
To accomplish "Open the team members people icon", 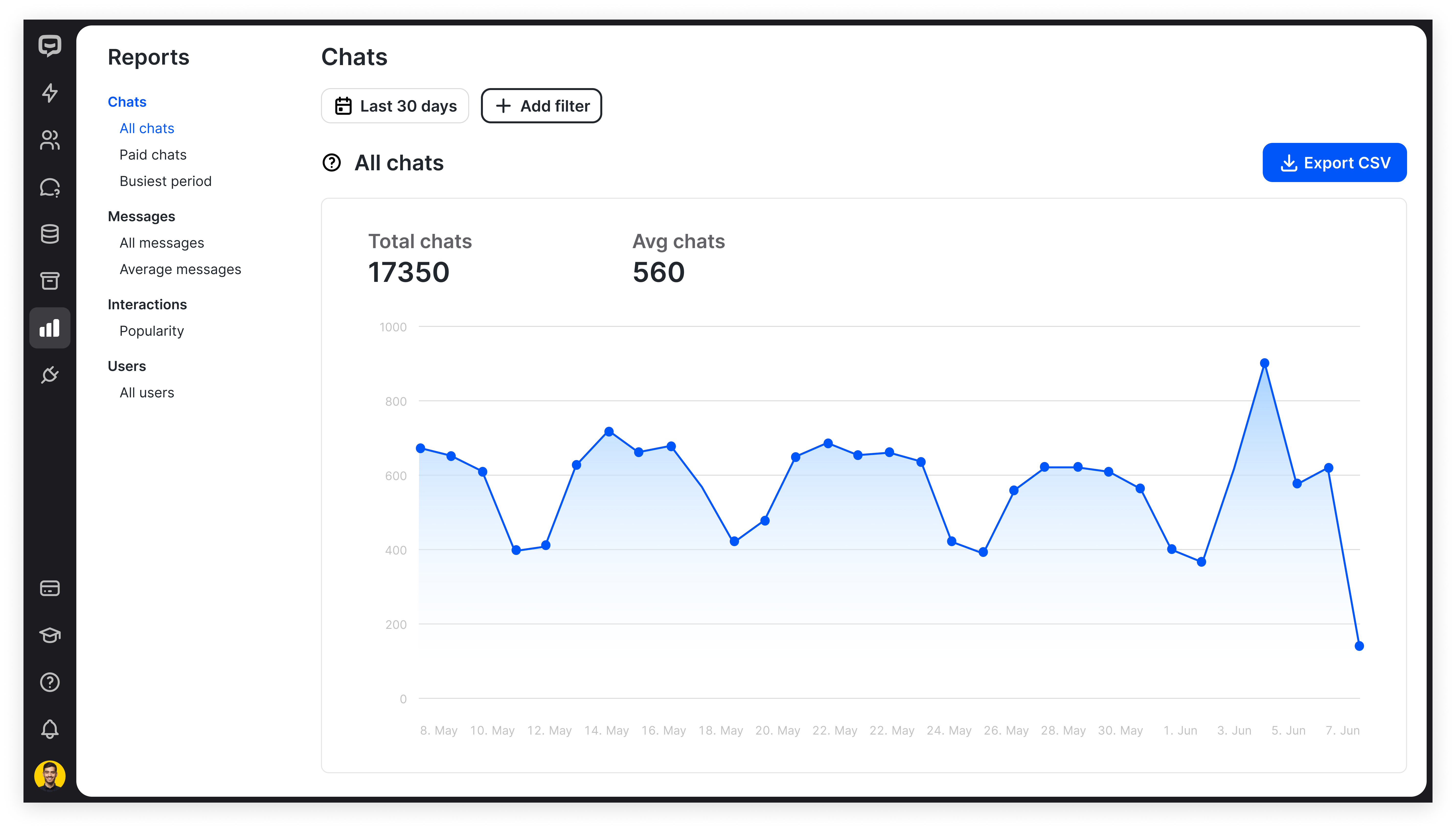I will (50, 140).
